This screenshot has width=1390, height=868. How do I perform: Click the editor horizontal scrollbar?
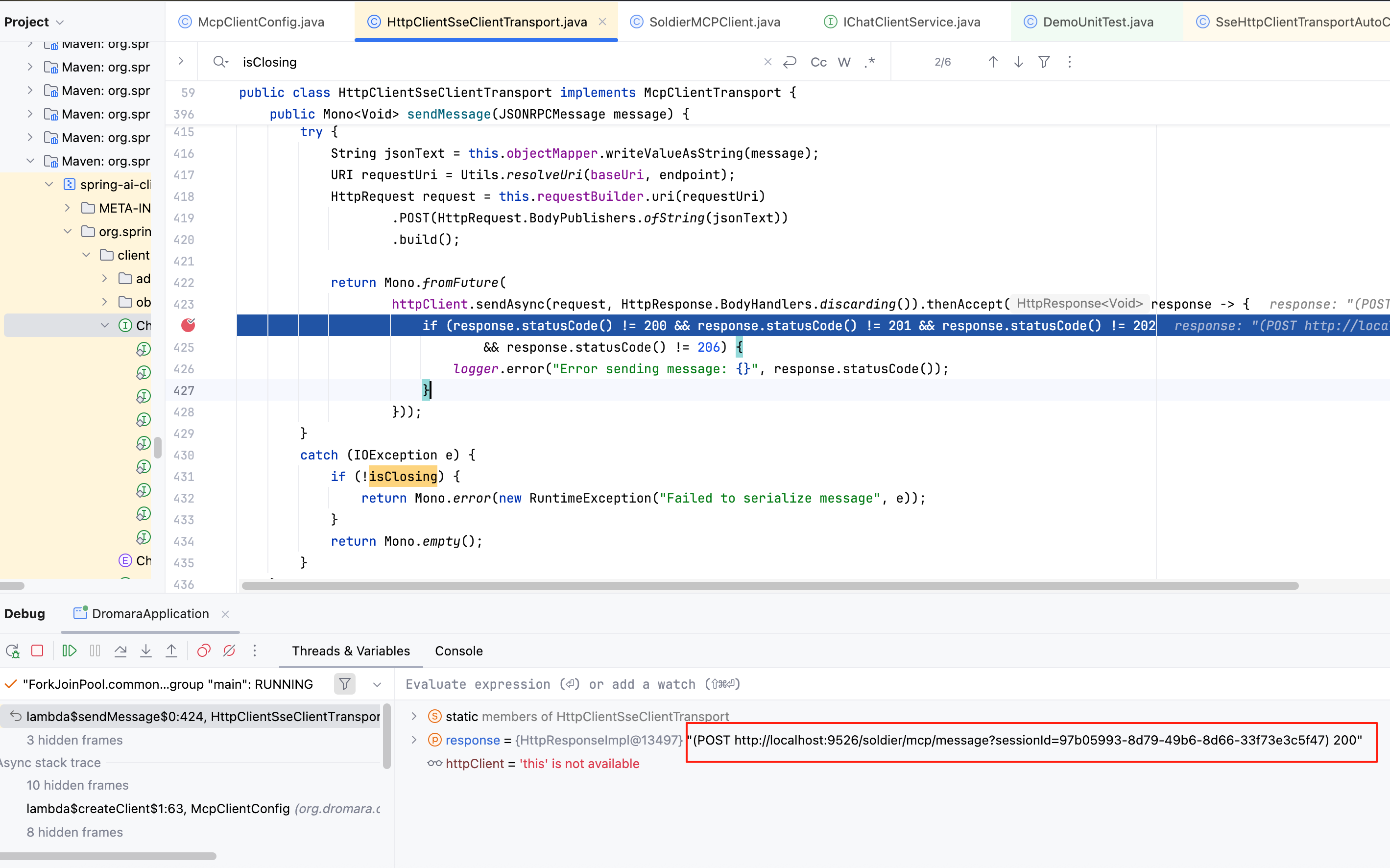pos(769,585)
